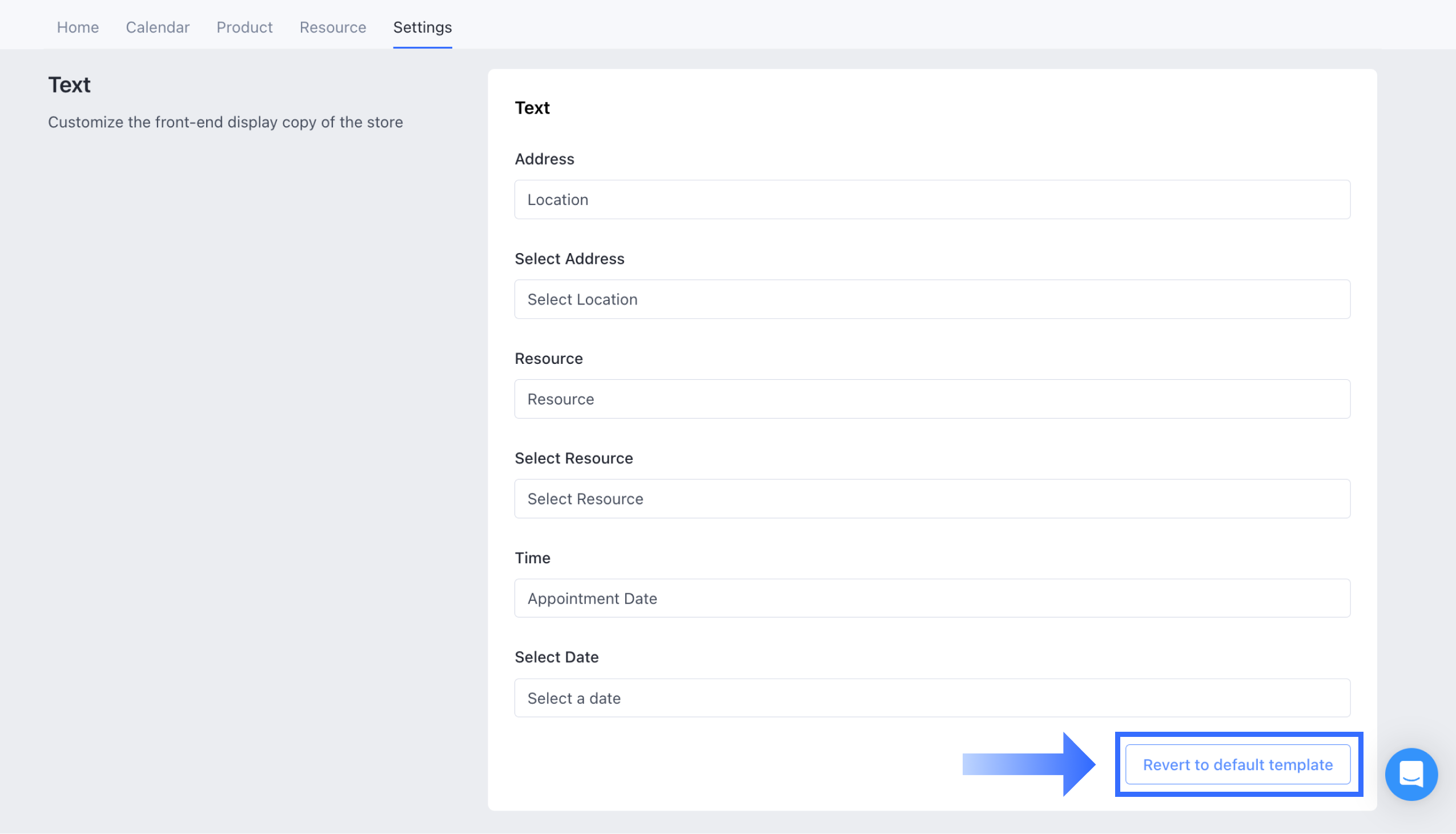The width and height of the screenshot is (1456, 834).
Task: Focus the Select Address text field
Action: [931, 299]
